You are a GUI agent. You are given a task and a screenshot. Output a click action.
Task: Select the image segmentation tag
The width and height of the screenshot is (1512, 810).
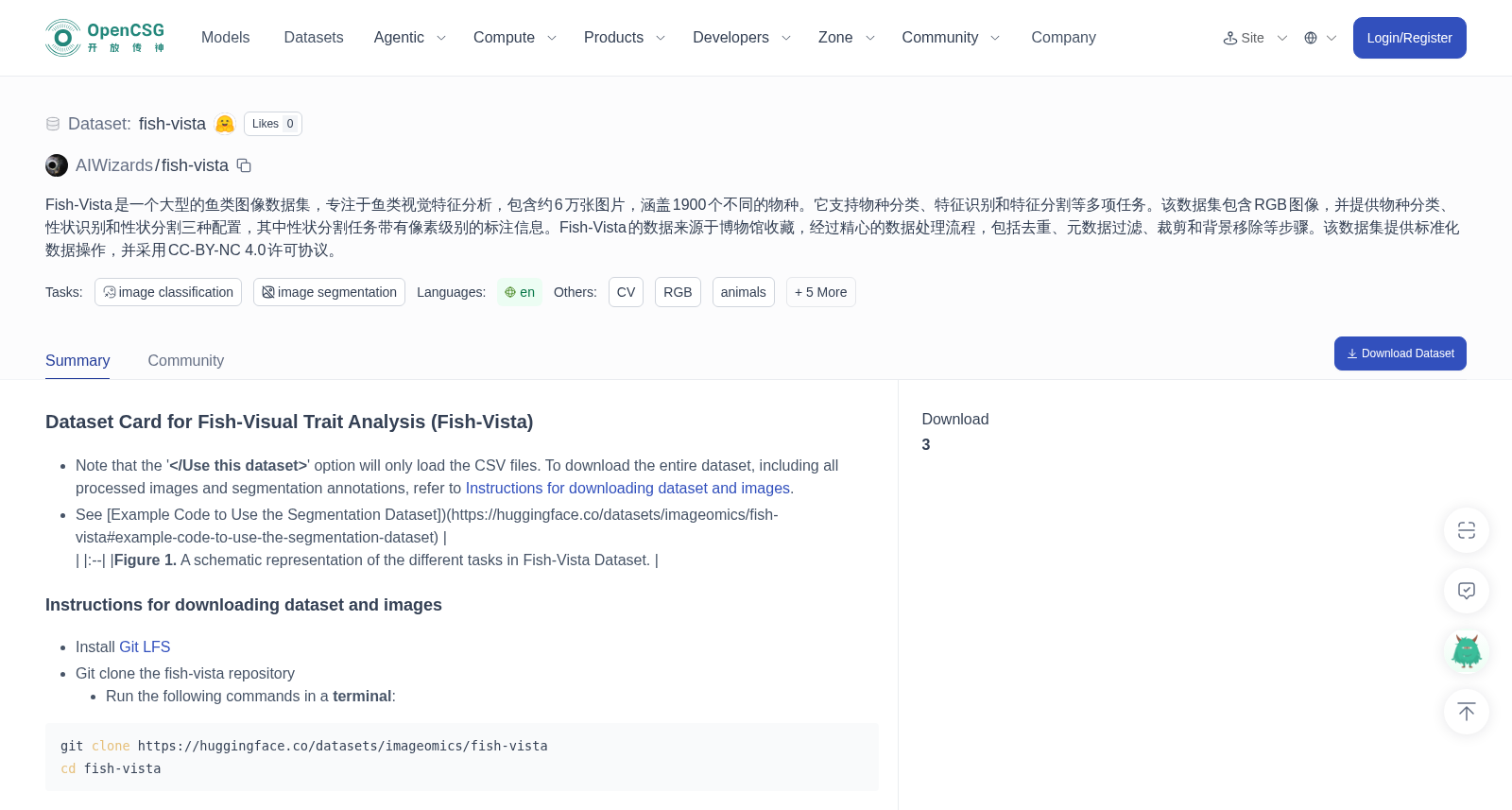pos(329,292)
